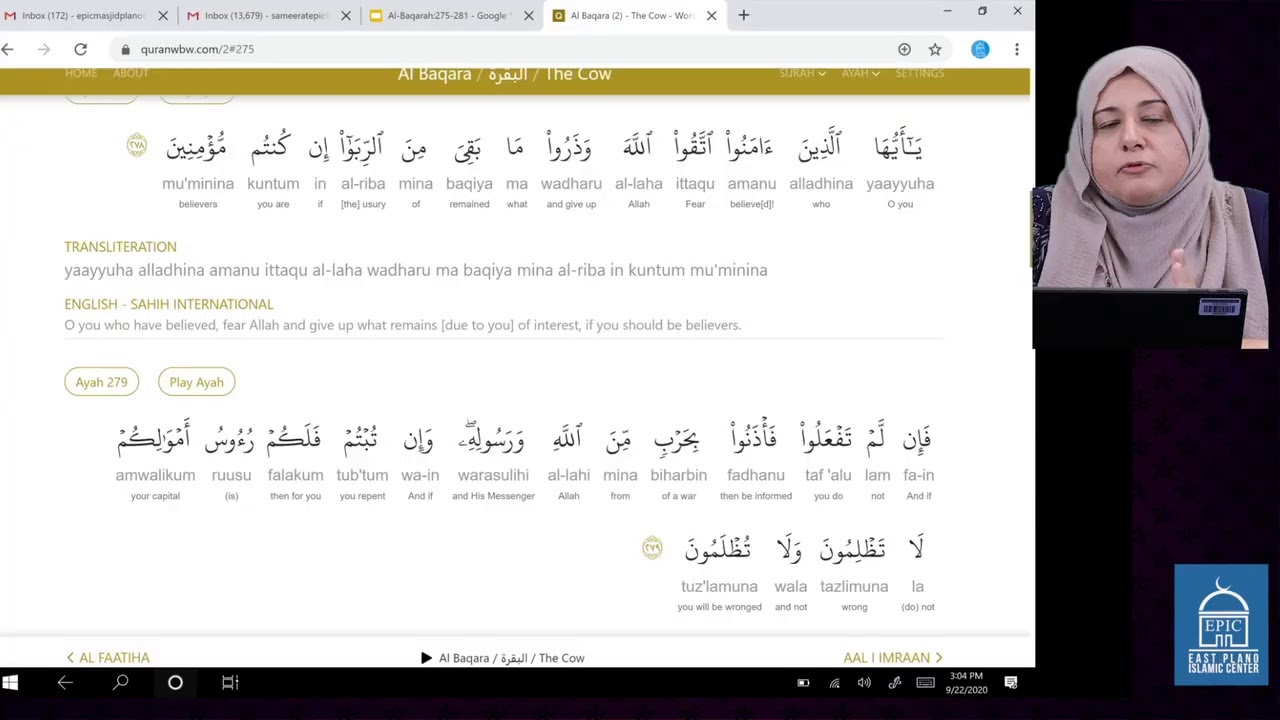
Task: Click the ayah 278 end marker
Action: tap(137, 145)
